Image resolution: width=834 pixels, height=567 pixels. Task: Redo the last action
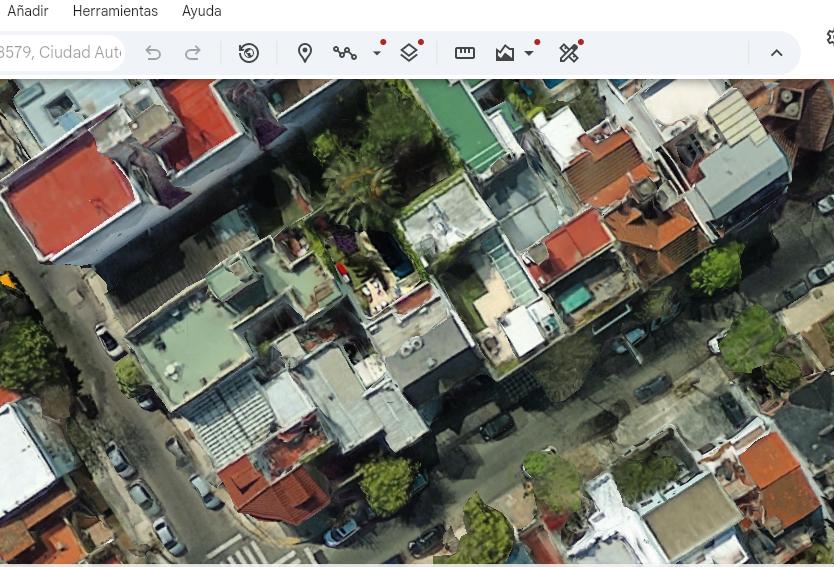193,53
